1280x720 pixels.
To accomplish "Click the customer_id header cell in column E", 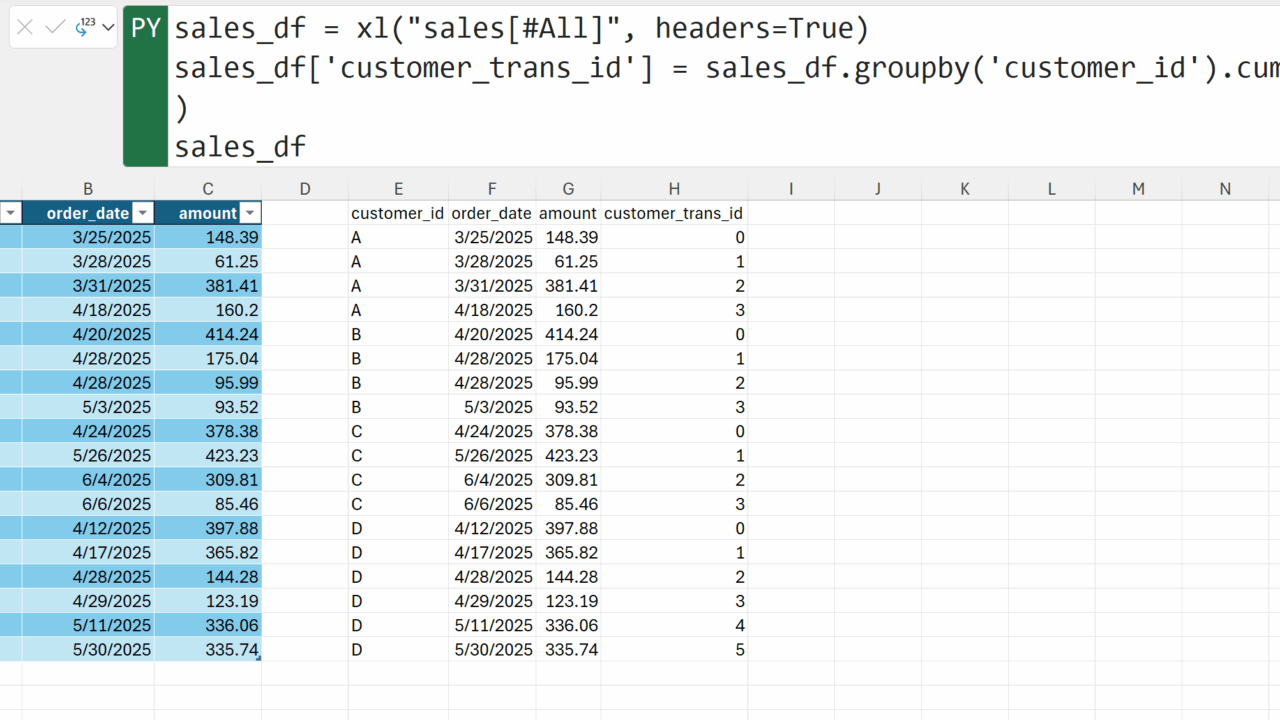I will tap(398, 213).
